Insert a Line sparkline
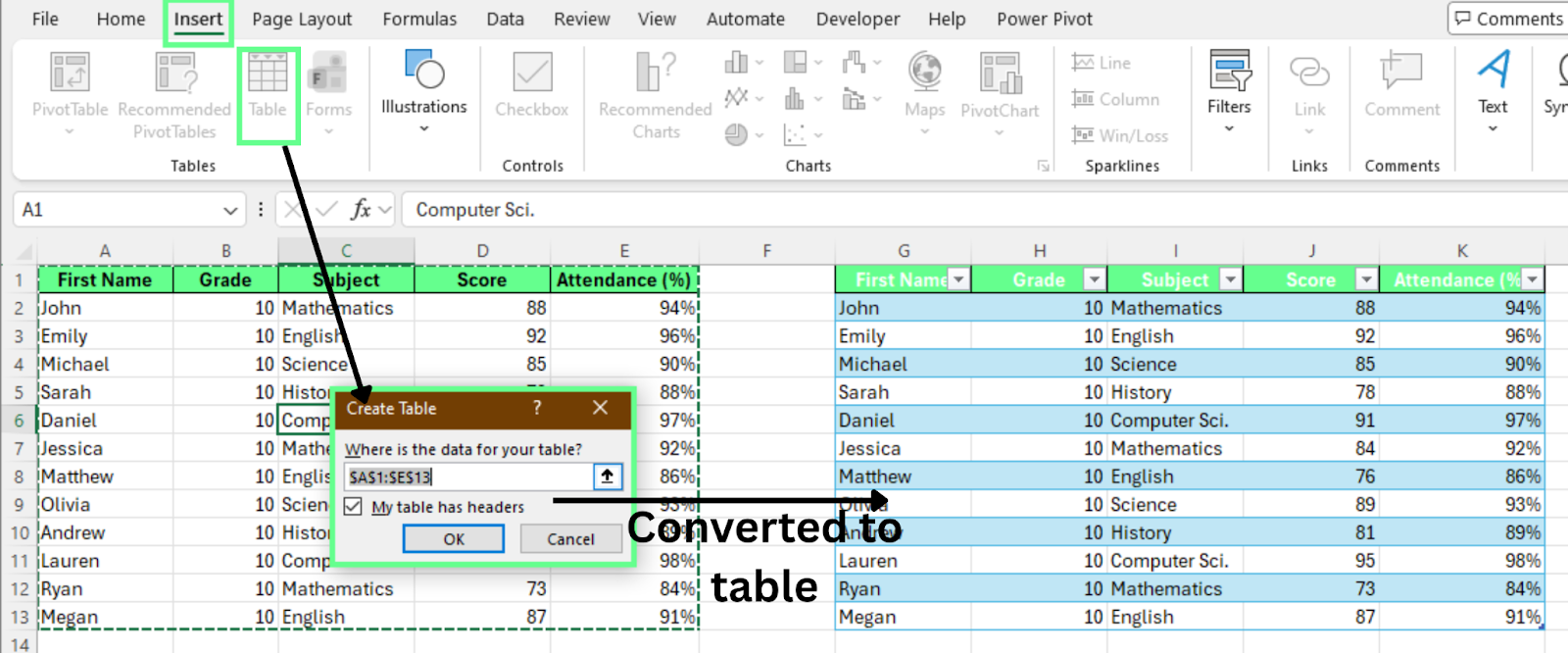 (1102, 63)
